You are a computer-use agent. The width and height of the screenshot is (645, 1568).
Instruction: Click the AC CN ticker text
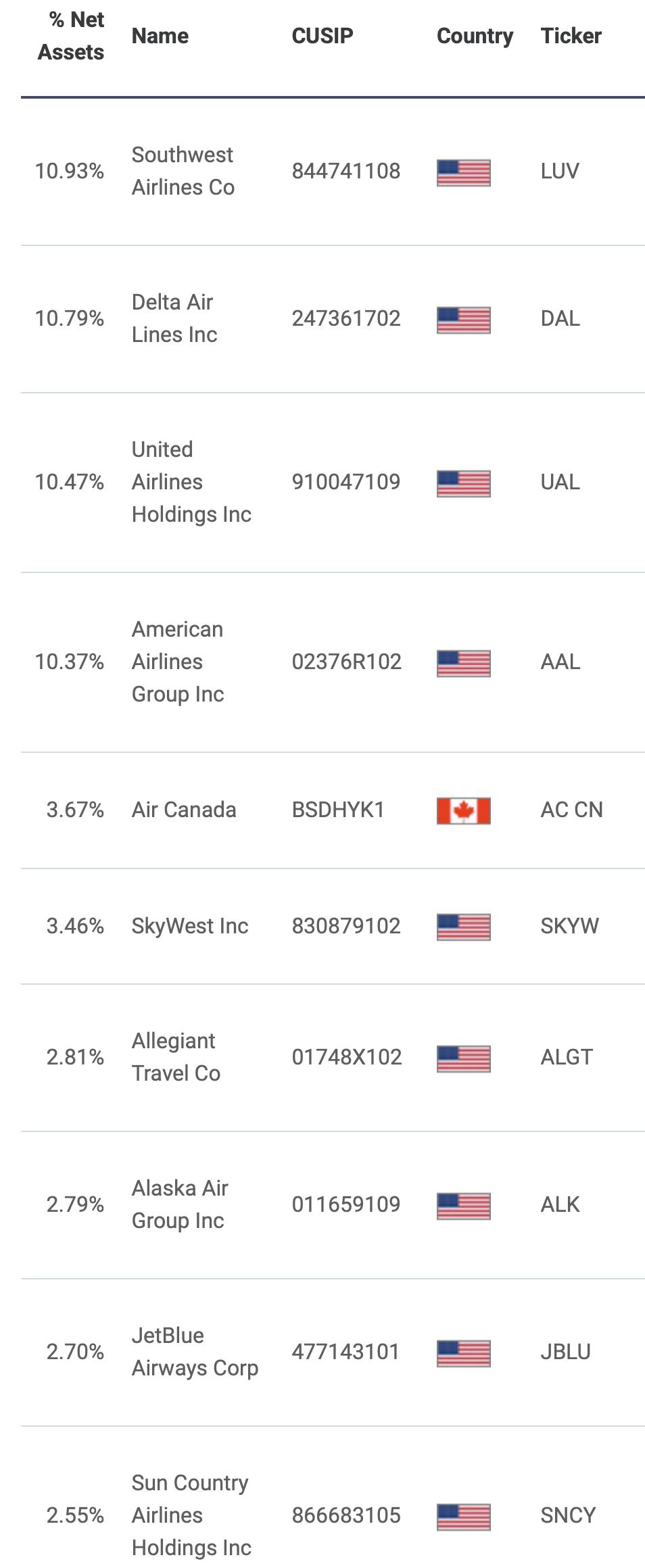tap(571, 810)
